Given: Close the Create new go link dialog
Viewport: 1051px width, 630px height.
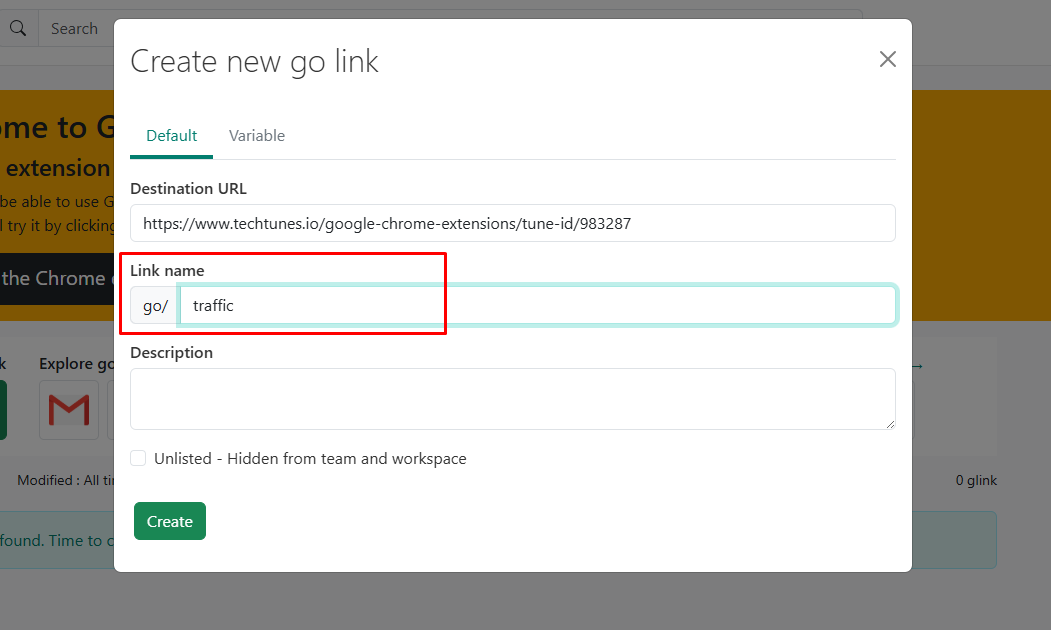Looking at the screenshot, I should (x=887, y=60).
